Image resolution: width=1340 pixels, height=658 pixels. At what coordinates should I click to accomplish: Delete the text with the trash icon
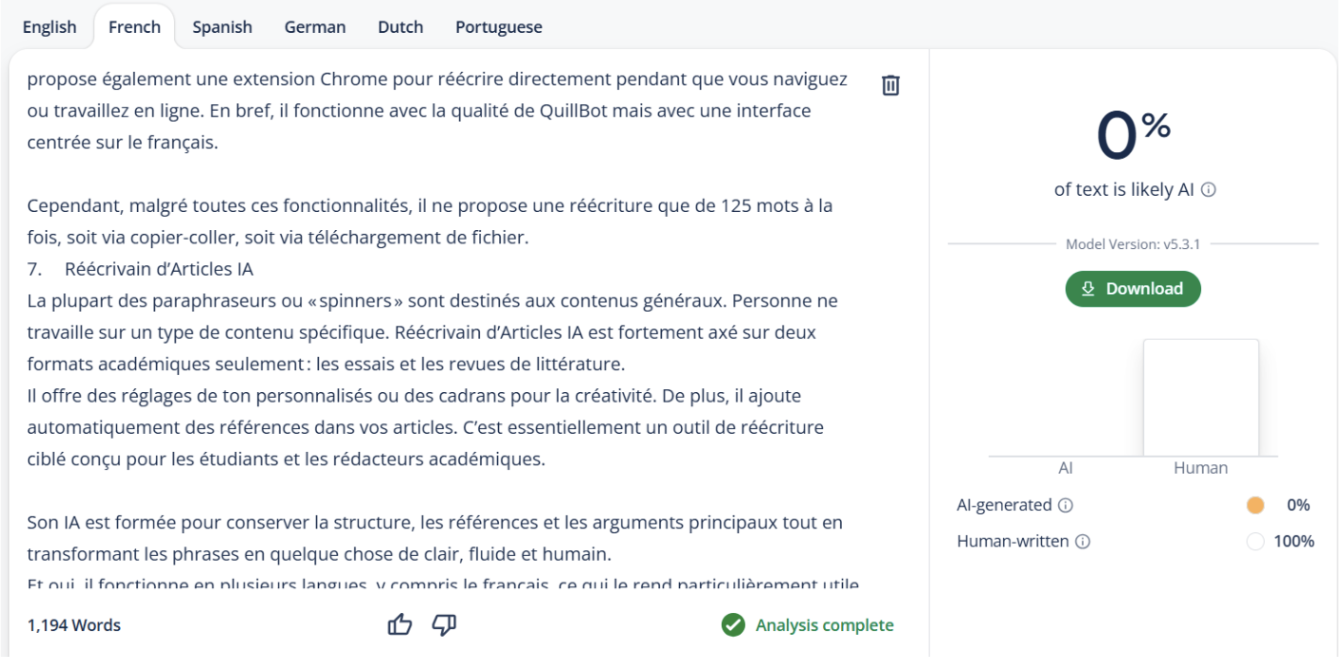point(891,85)
